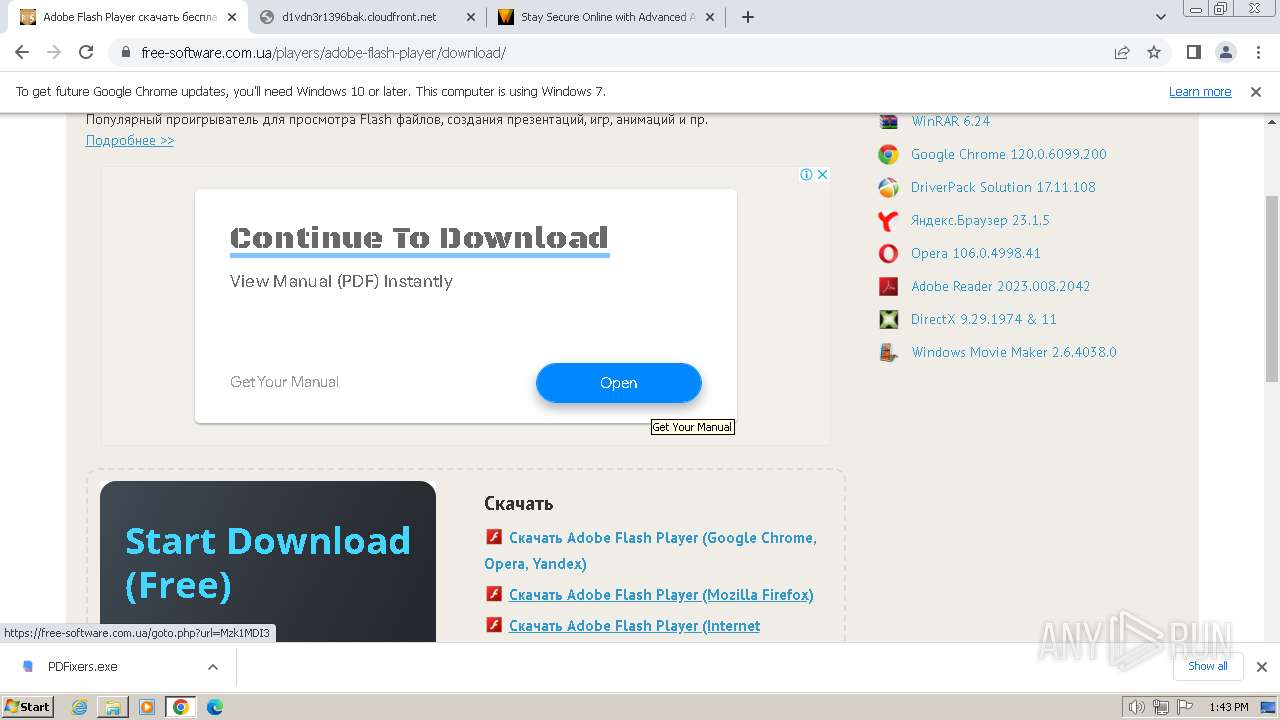Open Chrome three-dot menu
The image size is (1280, 720).
pos(1257,53)
